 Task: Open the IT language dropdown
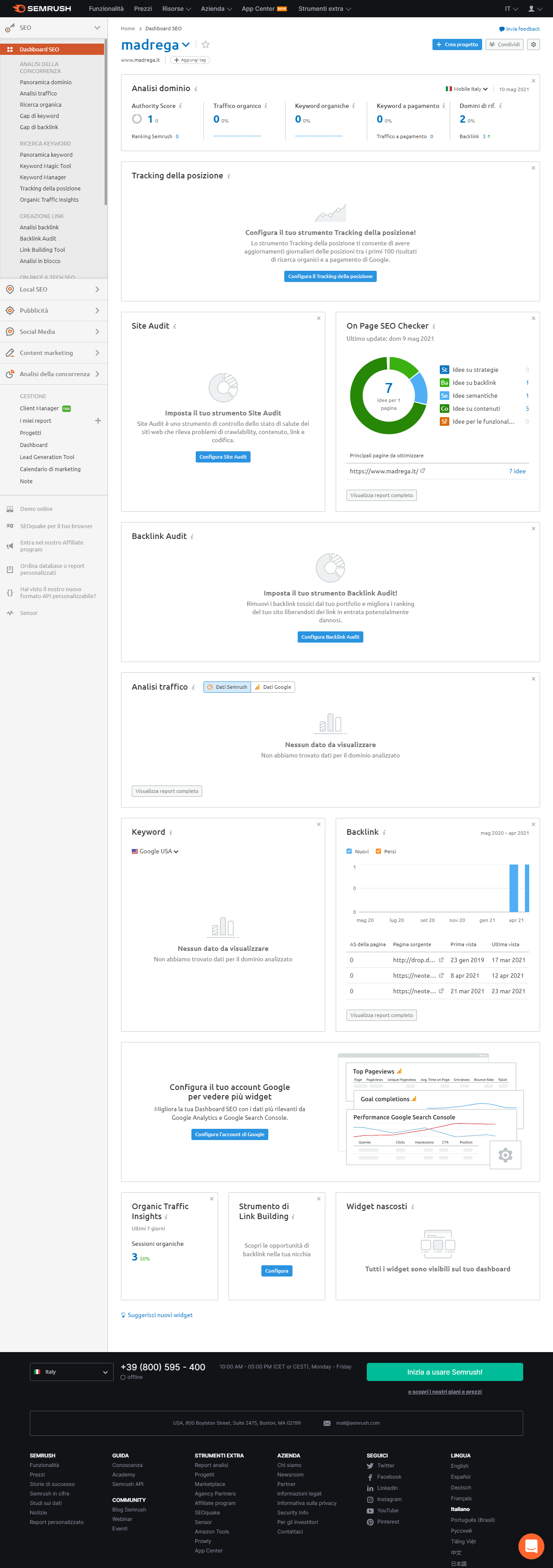tap(511, 9)
